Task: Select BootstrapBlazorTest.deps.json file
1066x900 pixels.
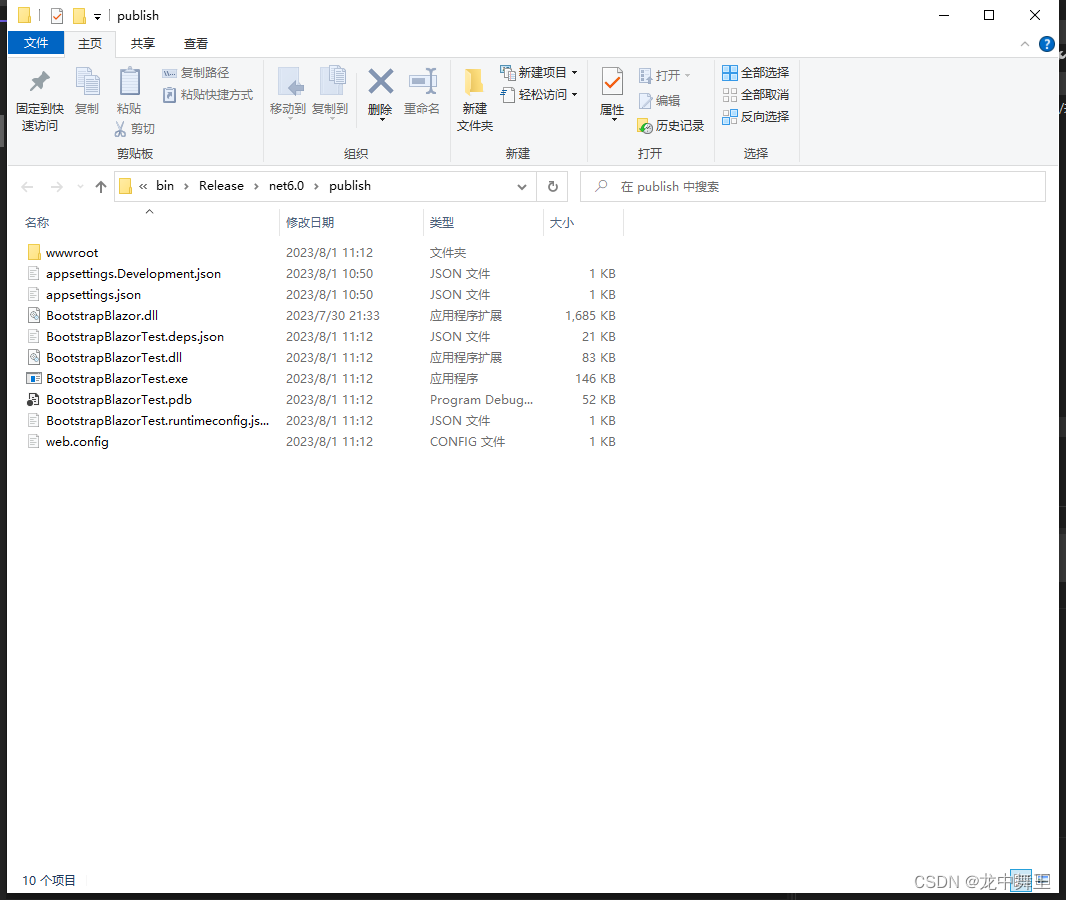Action: (135, 337)
